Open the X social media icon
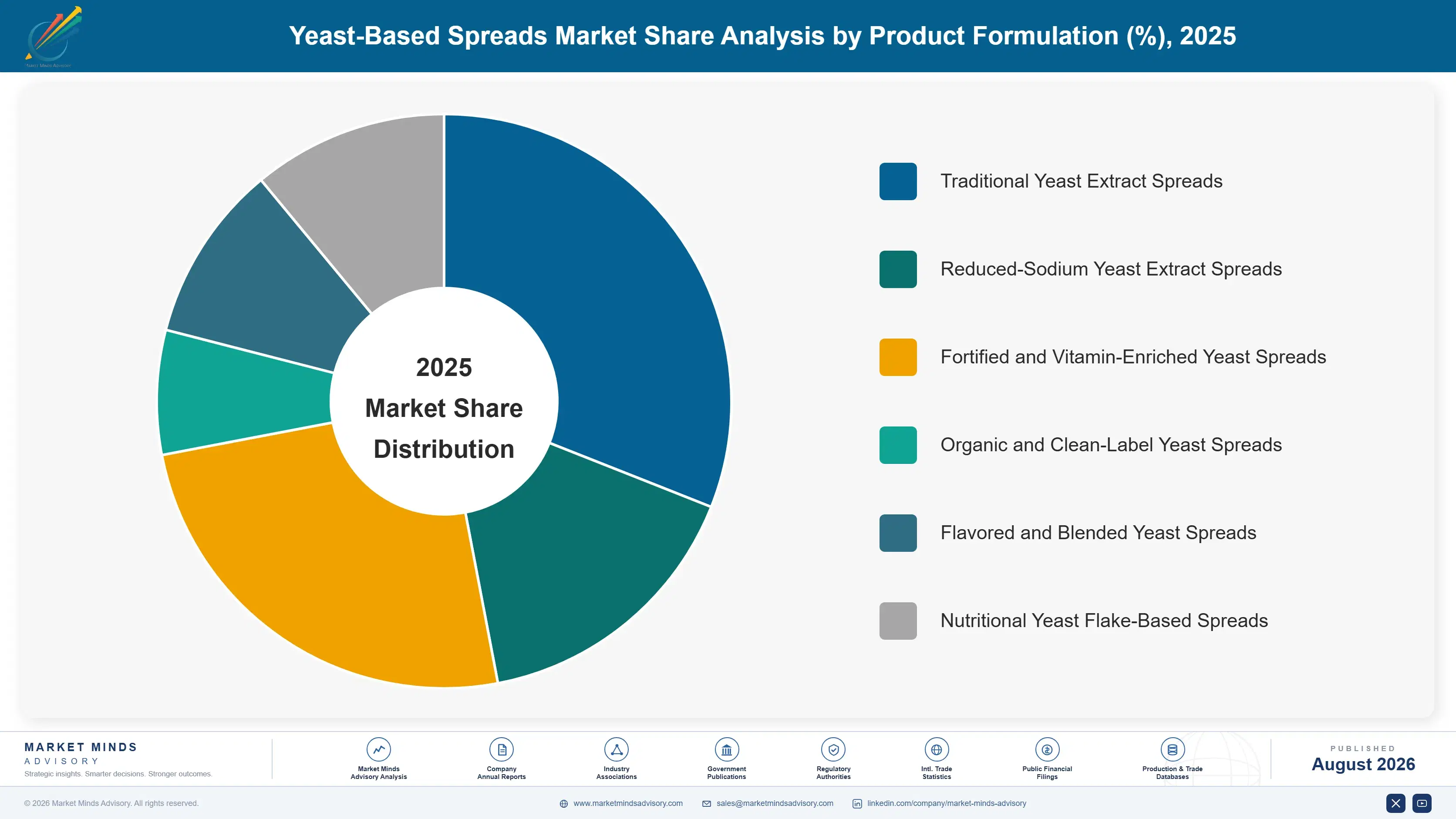This screenshot has width=1456, height=819. pos(1395,803)
